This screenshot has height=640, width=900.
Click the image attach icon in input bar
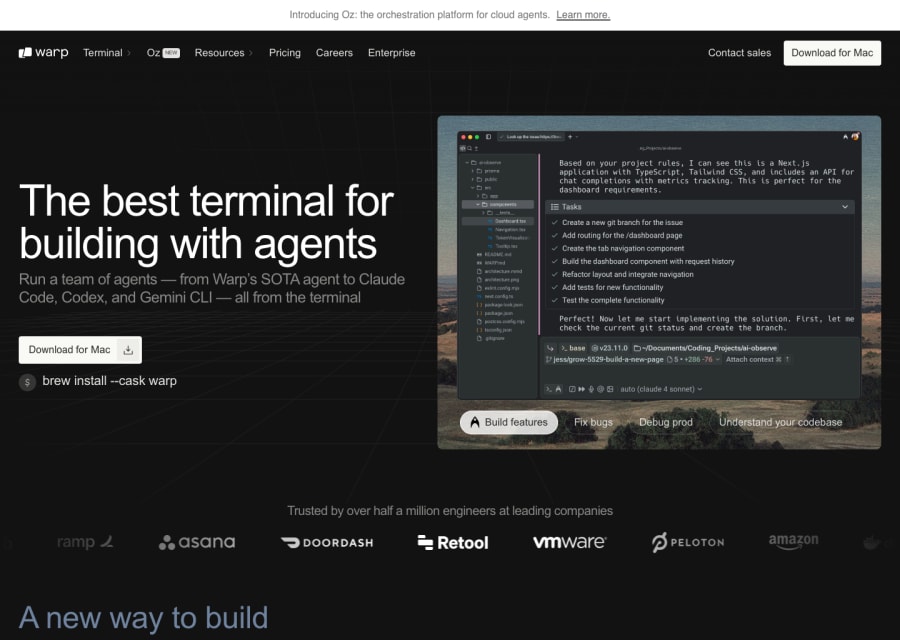pos(610,389)
